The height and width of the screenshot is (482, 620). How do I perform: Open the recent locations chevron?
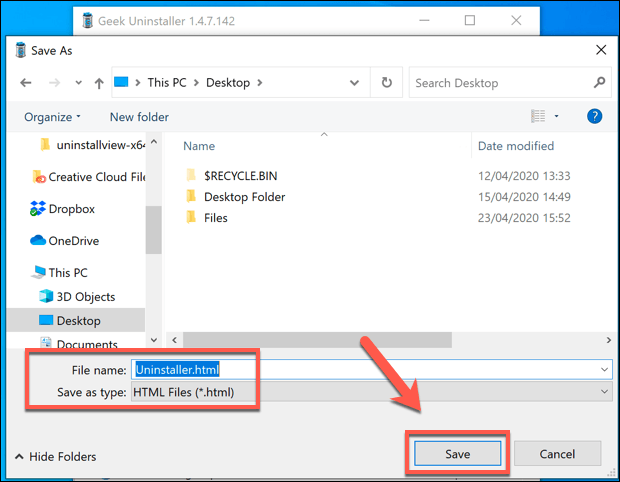[79, 83]
